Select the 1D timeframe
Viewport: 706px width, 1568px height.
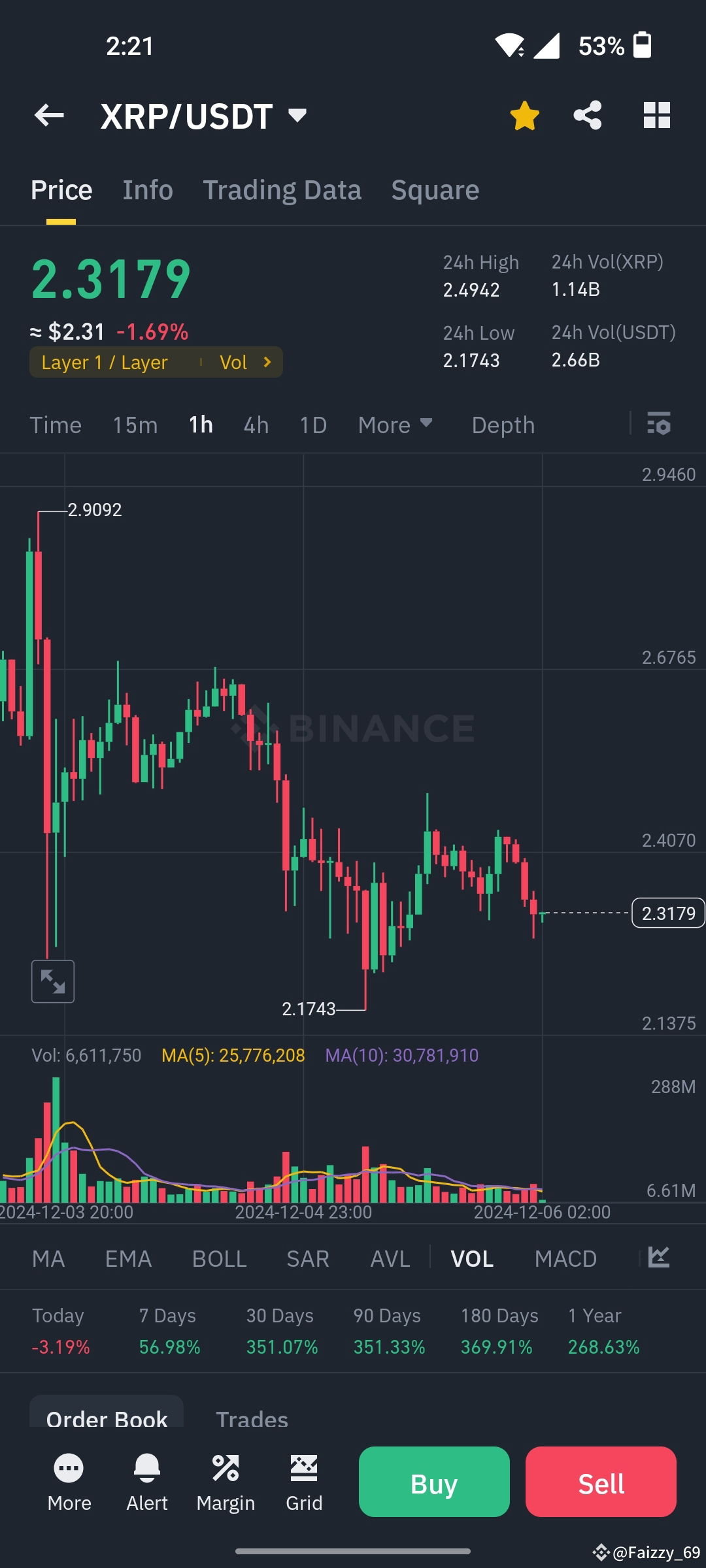tap(312, 424)
